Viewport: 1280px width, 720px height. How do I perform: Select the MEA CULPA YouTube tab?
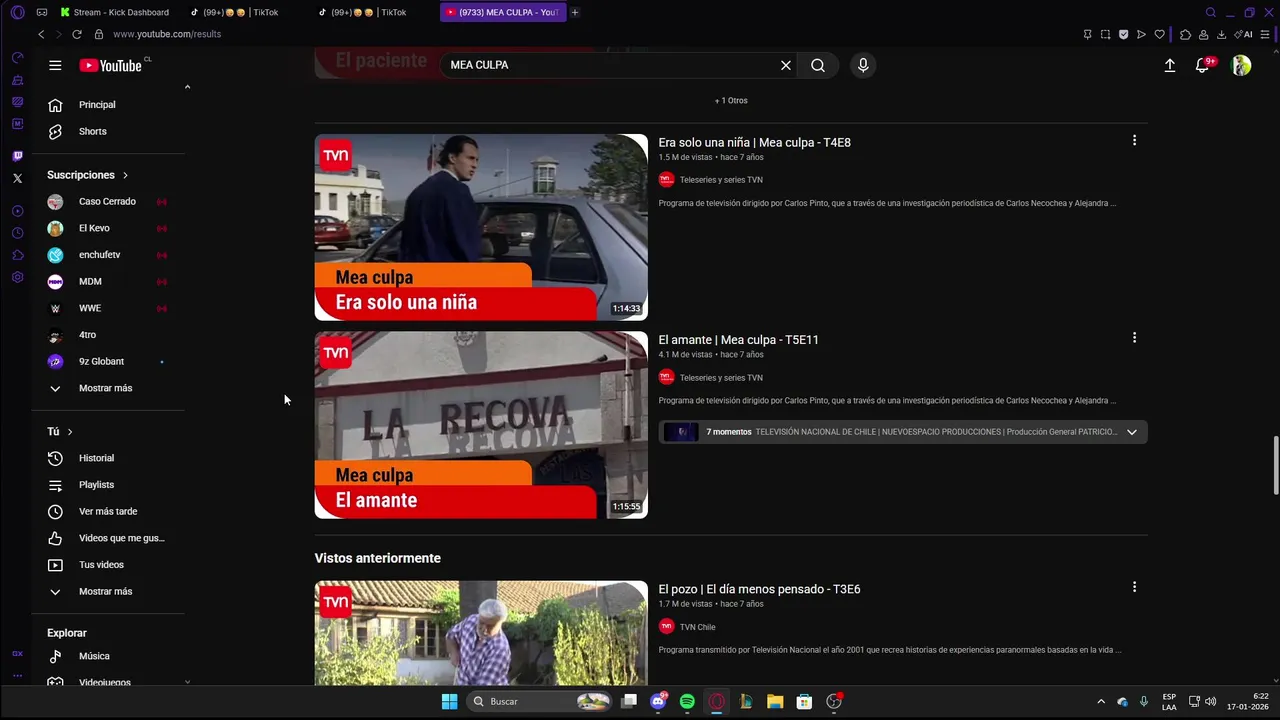502,12
